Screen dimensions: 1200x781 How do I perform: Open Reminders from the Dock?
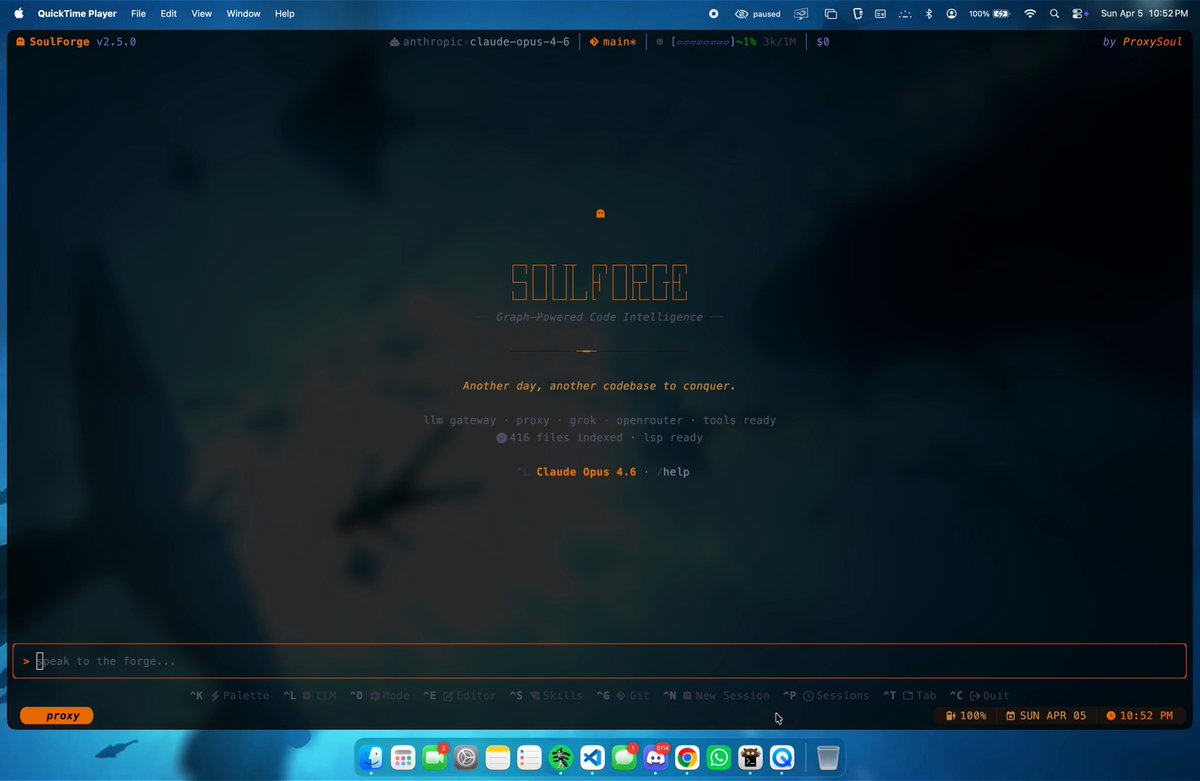tap(529, 759)
